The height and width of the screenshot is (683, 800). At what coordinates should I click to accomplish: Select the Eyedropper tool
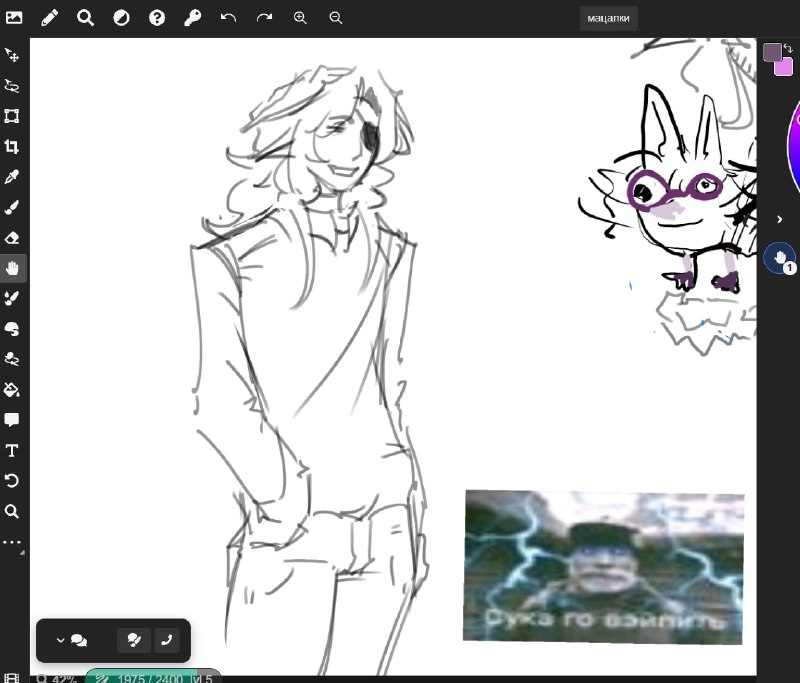pos(12,177)
